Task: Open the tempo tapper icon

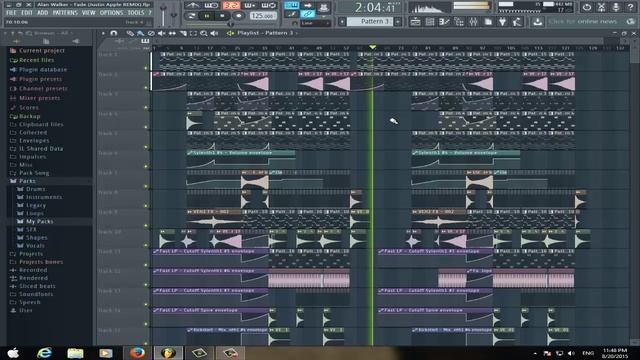Action: pos(517,22)
